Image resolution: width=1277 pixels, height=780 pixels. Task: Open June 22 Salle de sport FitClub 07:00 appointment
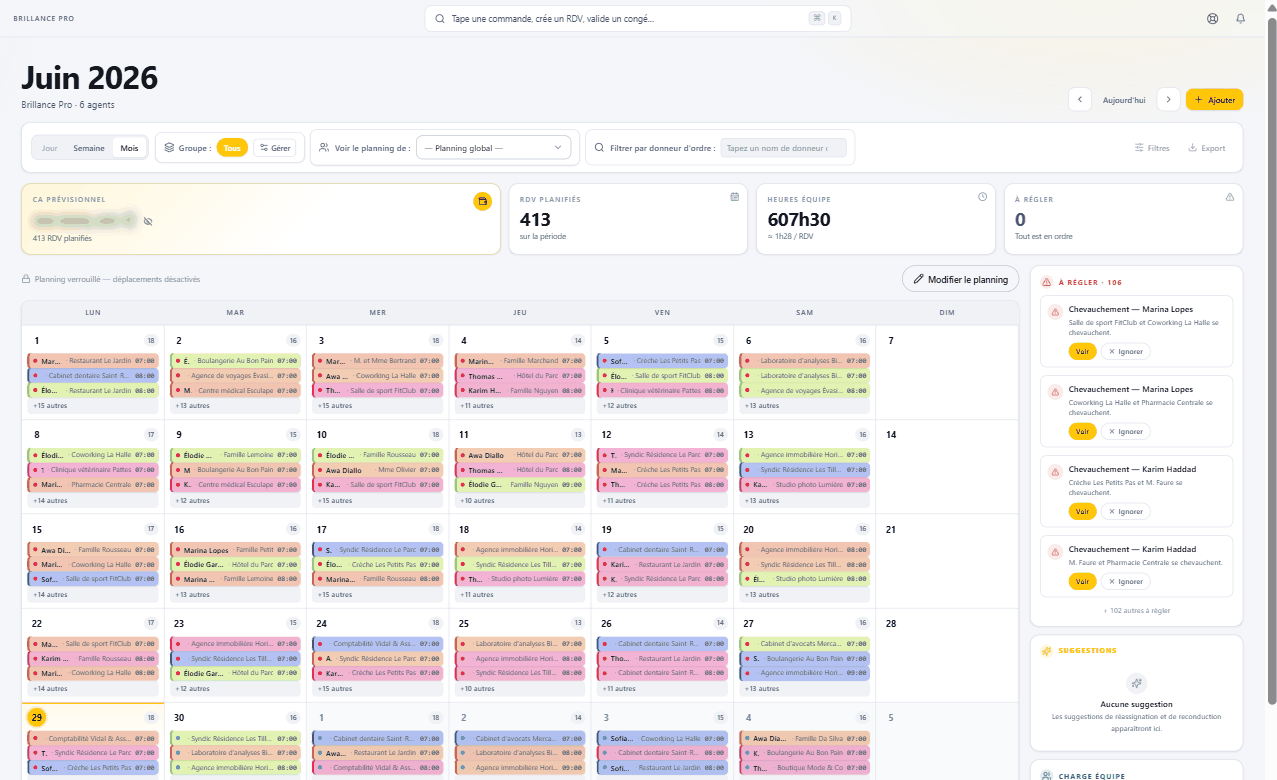point(93,643)
